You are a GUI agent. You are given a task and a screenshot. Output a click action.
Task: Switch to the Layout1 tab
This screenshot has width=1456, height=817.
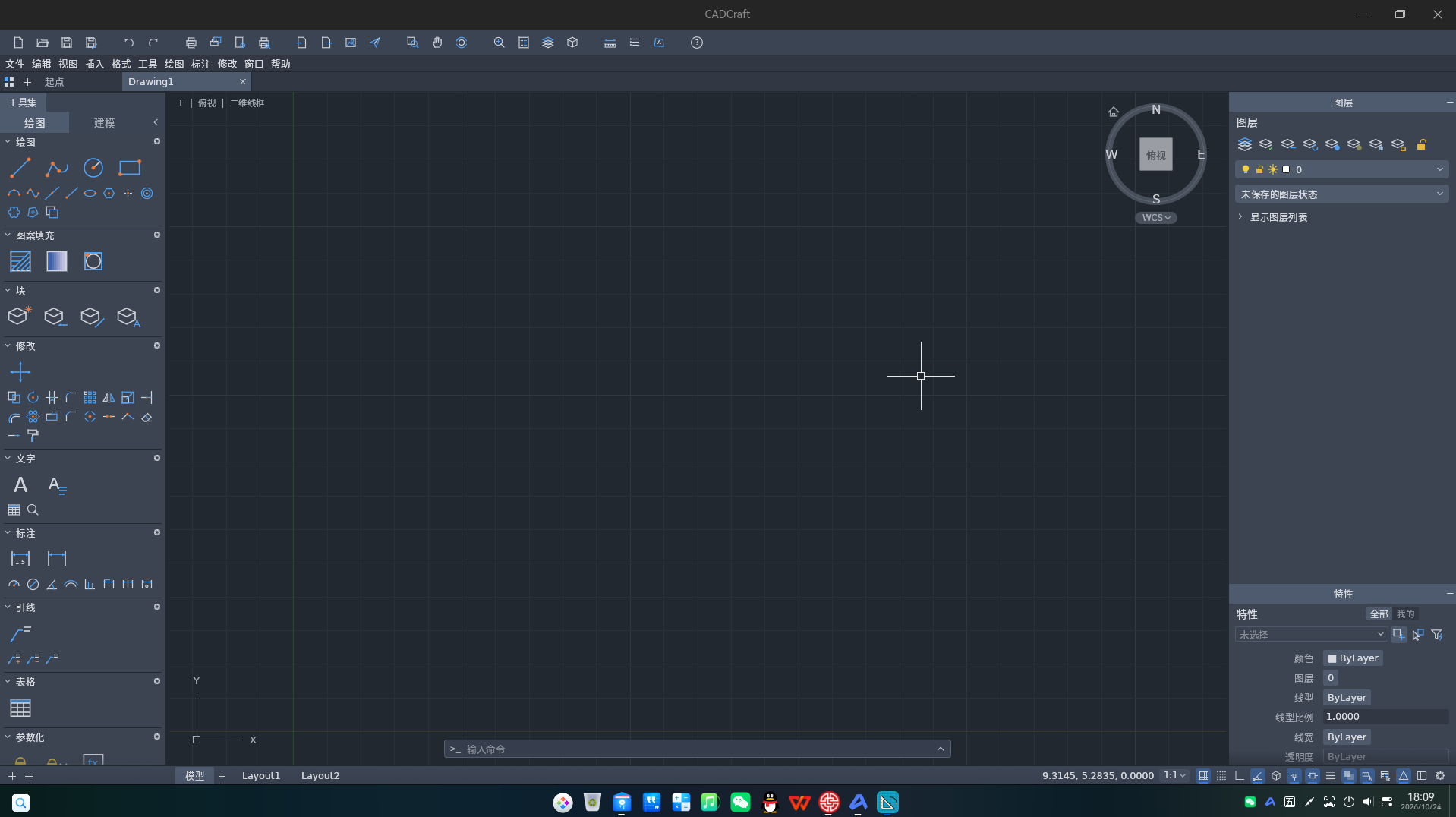261,775
